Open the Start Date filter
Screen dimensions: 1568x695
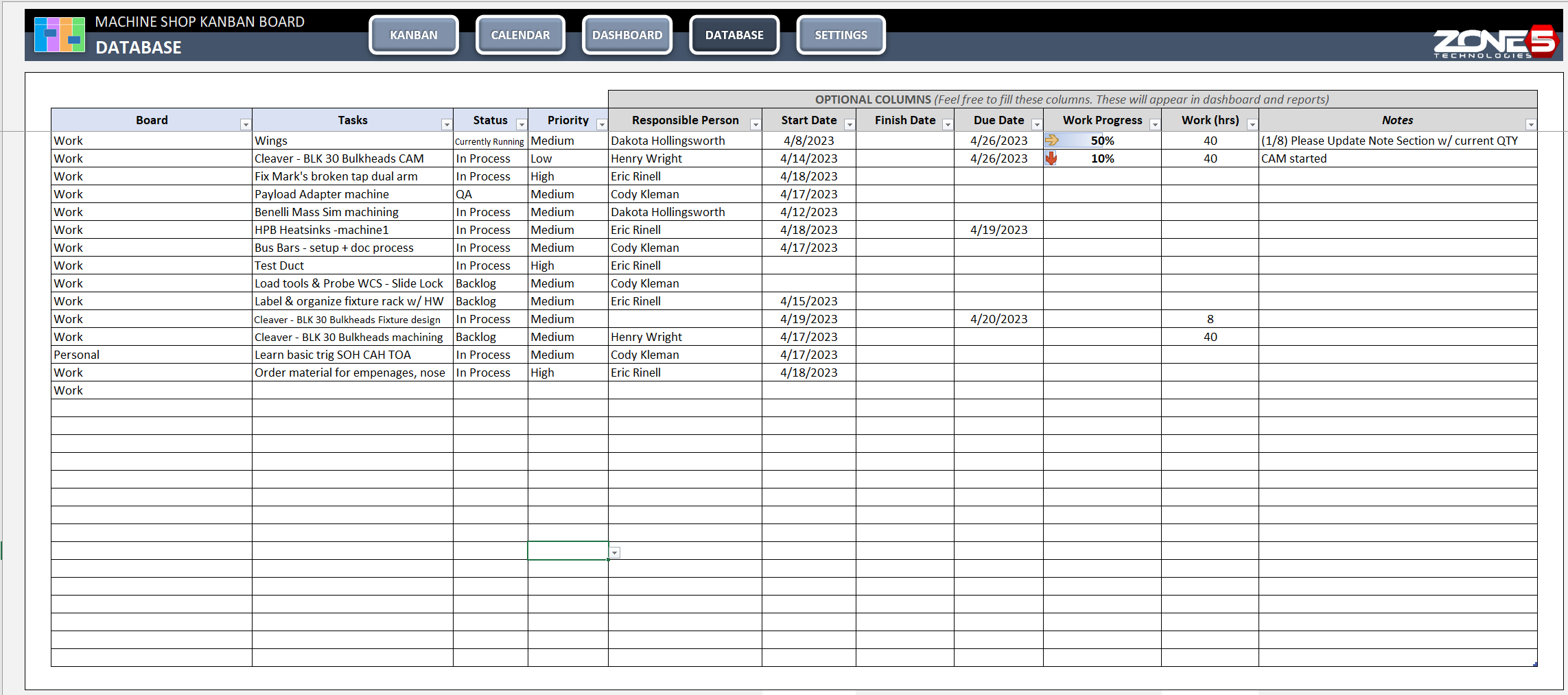click(x=850, y=123)
